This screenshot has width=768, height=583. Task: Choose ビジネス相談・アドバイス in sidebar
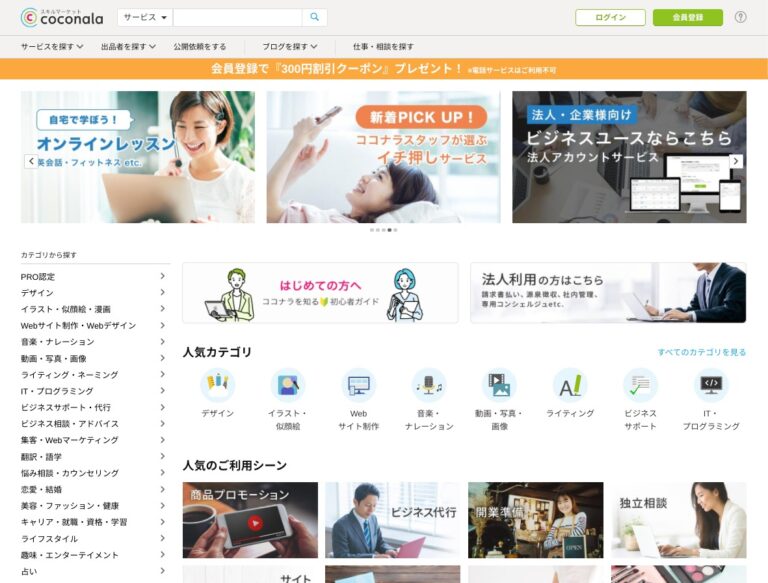tap(70, 424)
